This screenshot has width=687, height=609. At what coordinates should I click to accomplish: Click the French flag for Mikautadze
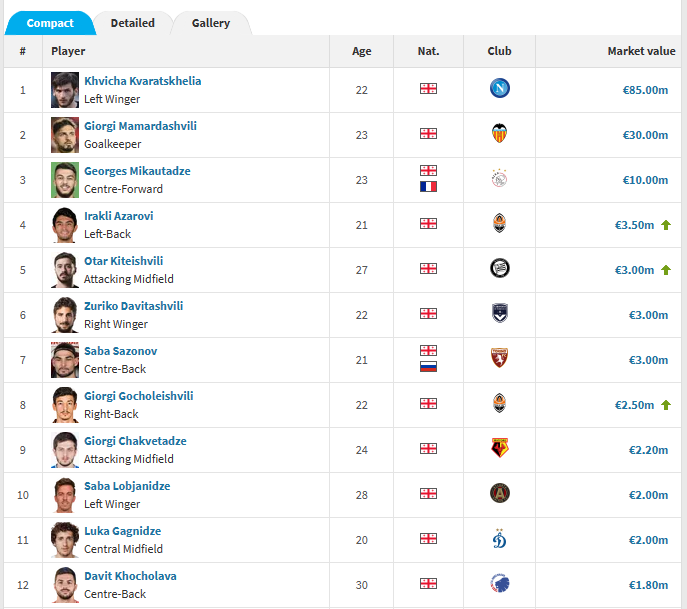coord(428,187)
